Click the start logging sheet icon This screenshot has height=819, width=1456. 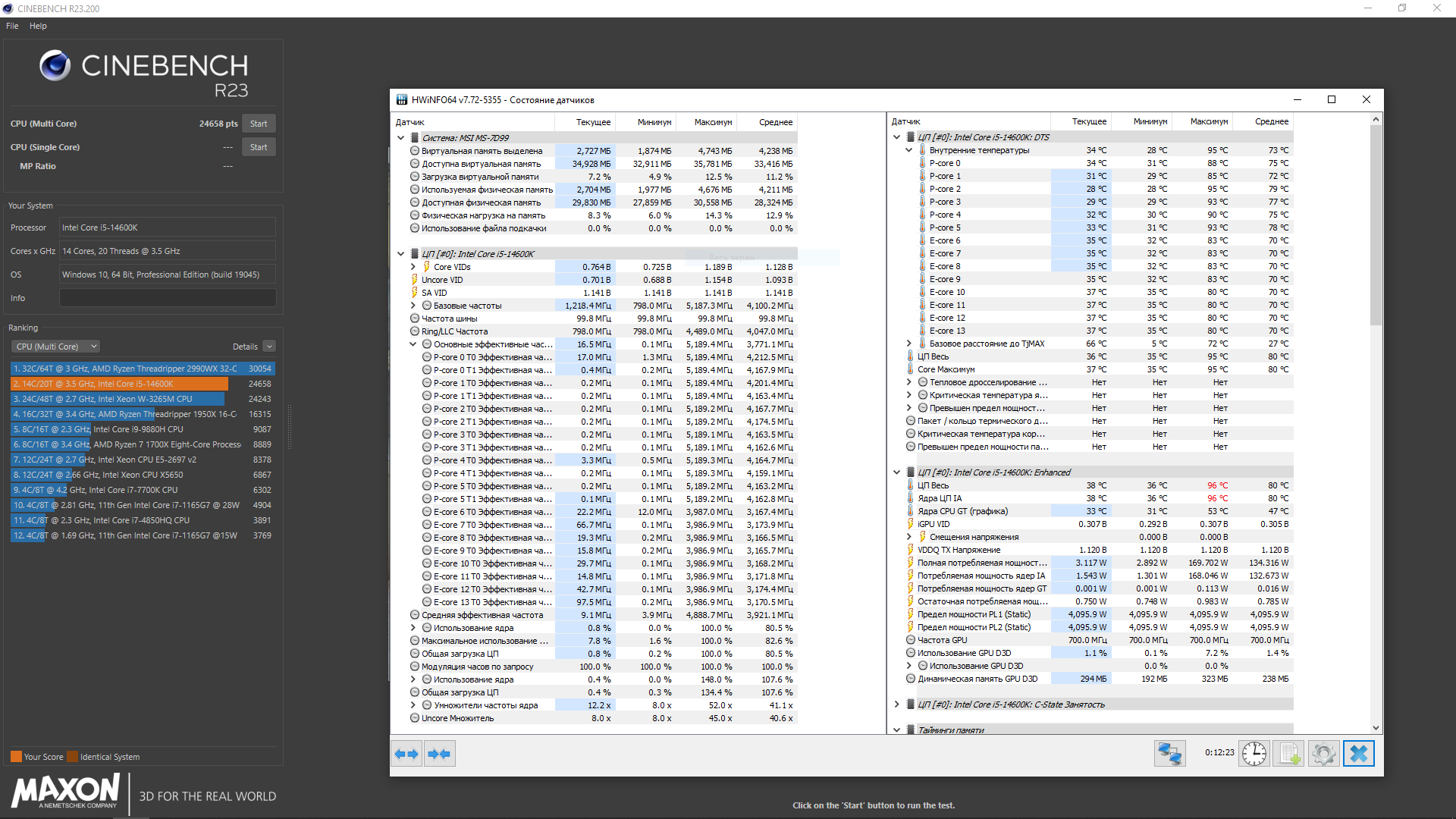[x=1289, y=754]
